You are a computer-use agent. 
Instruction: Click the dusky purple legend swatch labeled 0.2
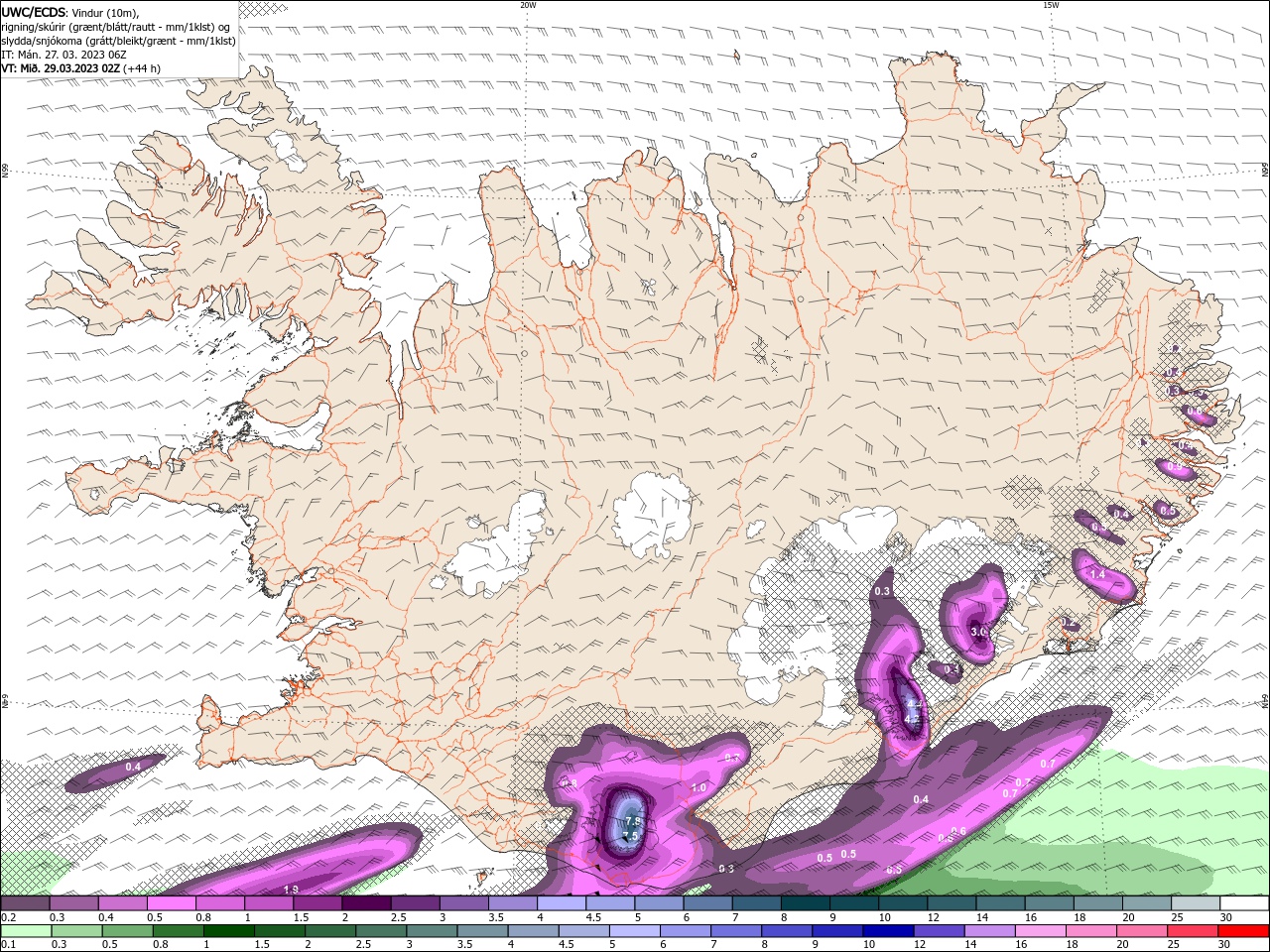pos(25,903)
